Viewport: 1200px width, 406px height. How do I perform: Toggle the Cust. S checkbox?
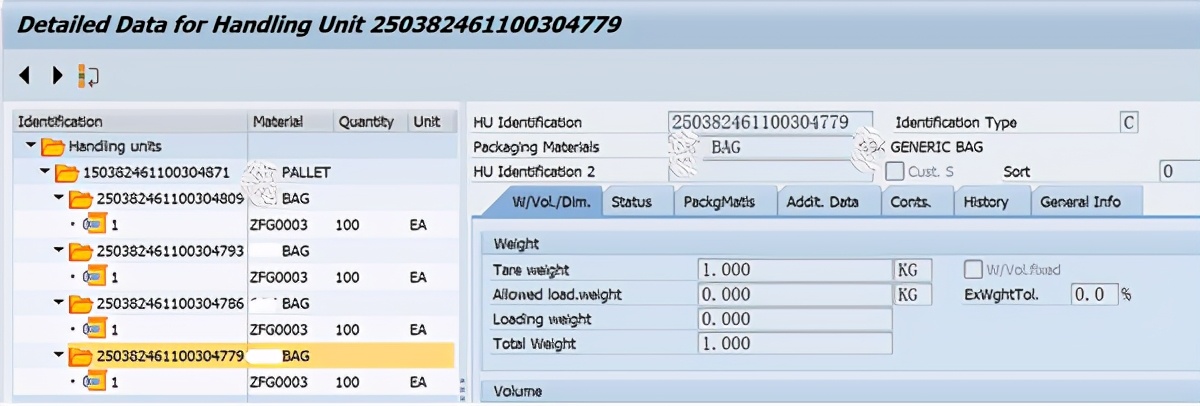tap(895, 171)
